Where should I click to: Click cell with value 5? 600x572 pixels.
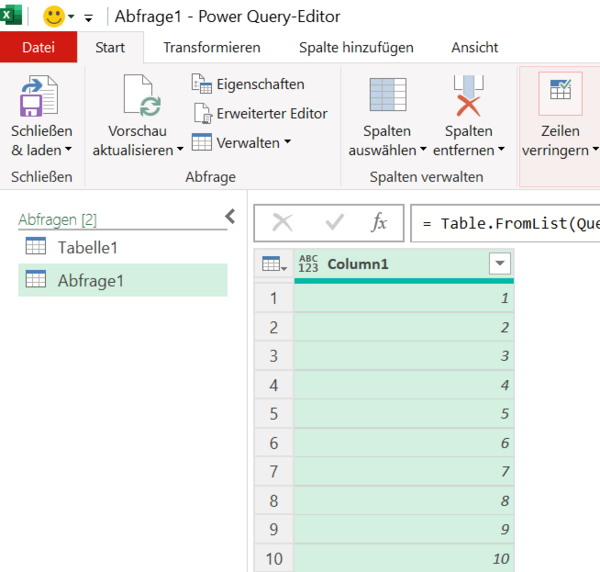point(404,414)
